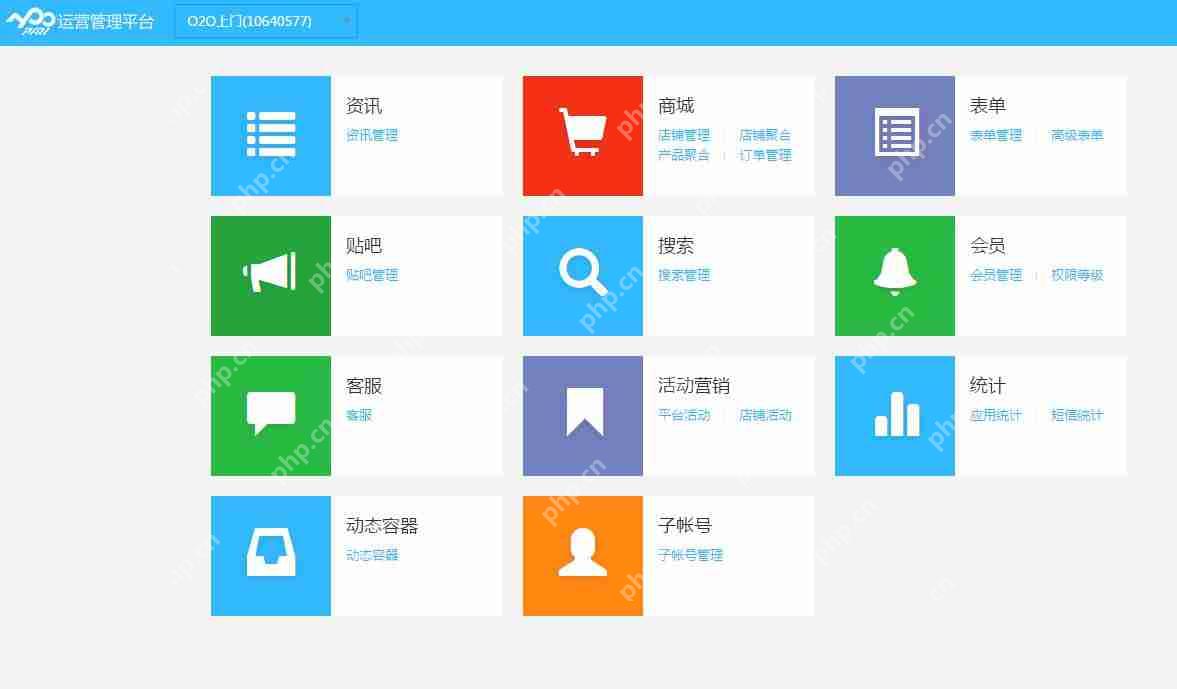The height and width of the screenshot is (689, 1177).
Task: Click the bell icon for 会员
Action: click(x=893, y=275)
